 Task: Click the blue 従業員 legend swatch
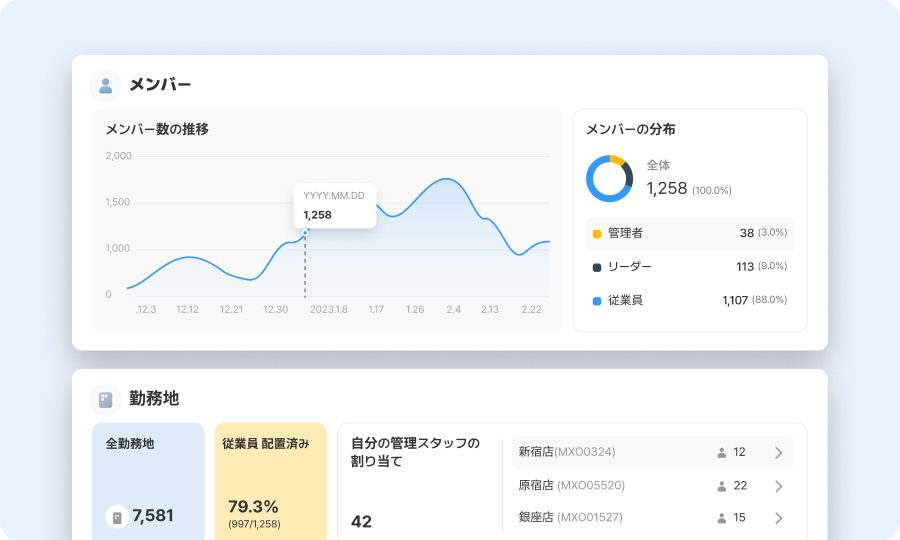coord(596,301)
